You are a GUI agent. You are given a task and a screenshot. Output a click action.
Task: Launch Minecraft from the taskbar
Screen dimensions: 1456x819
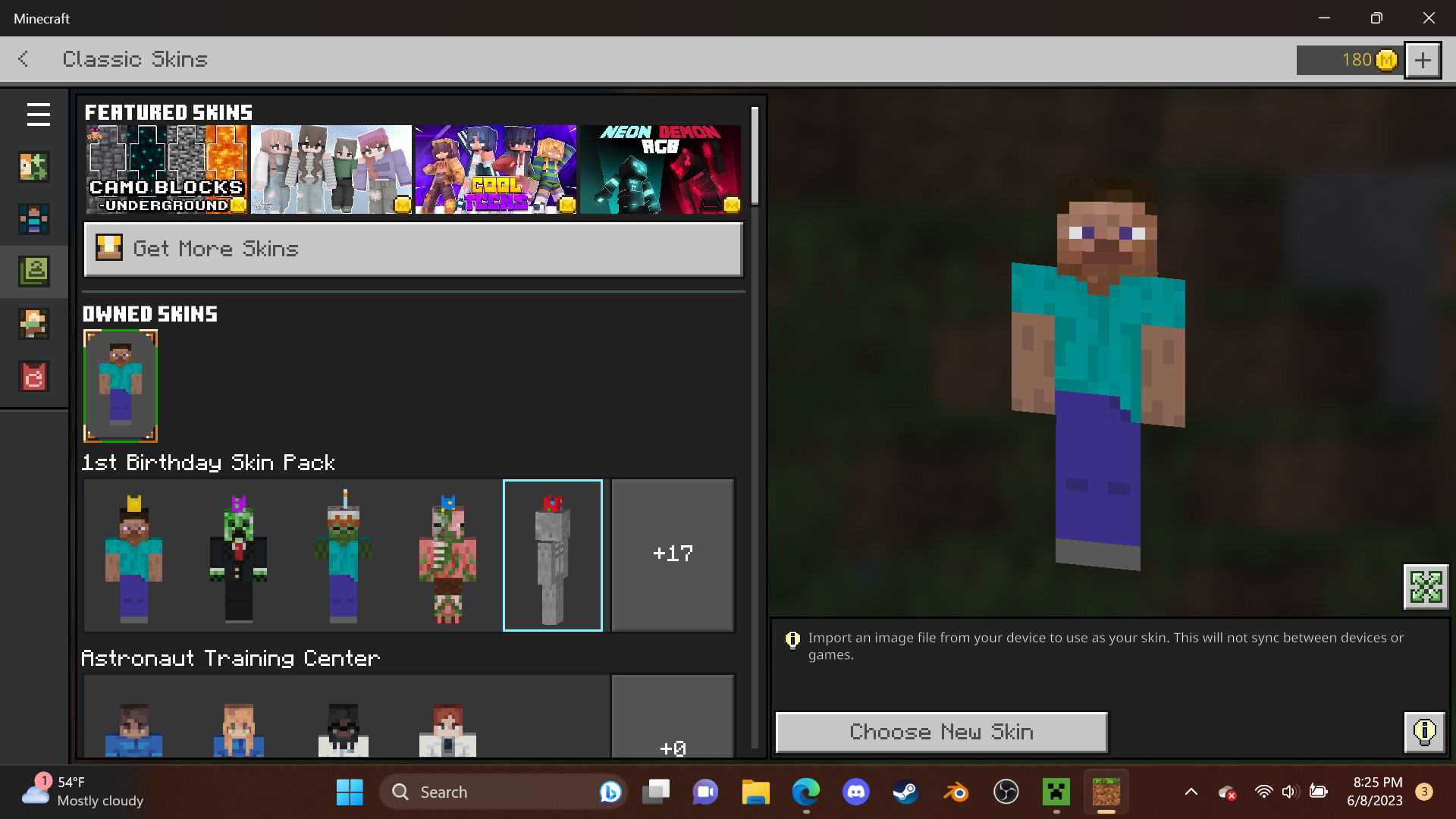click(x=1106, y=791)
